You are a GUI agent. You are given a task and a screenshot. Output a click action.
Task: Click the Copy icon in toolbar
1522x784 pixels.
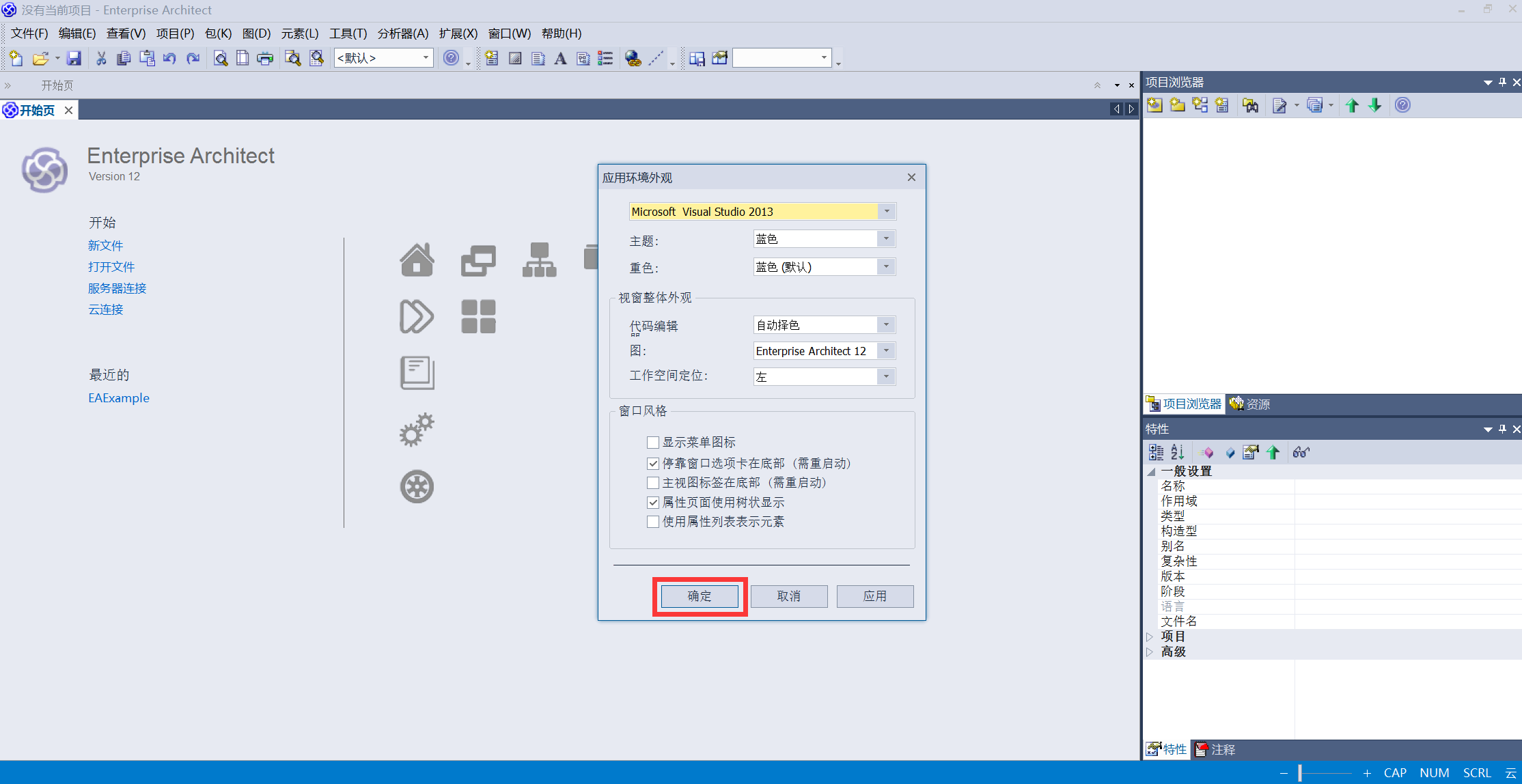(124, 59)
